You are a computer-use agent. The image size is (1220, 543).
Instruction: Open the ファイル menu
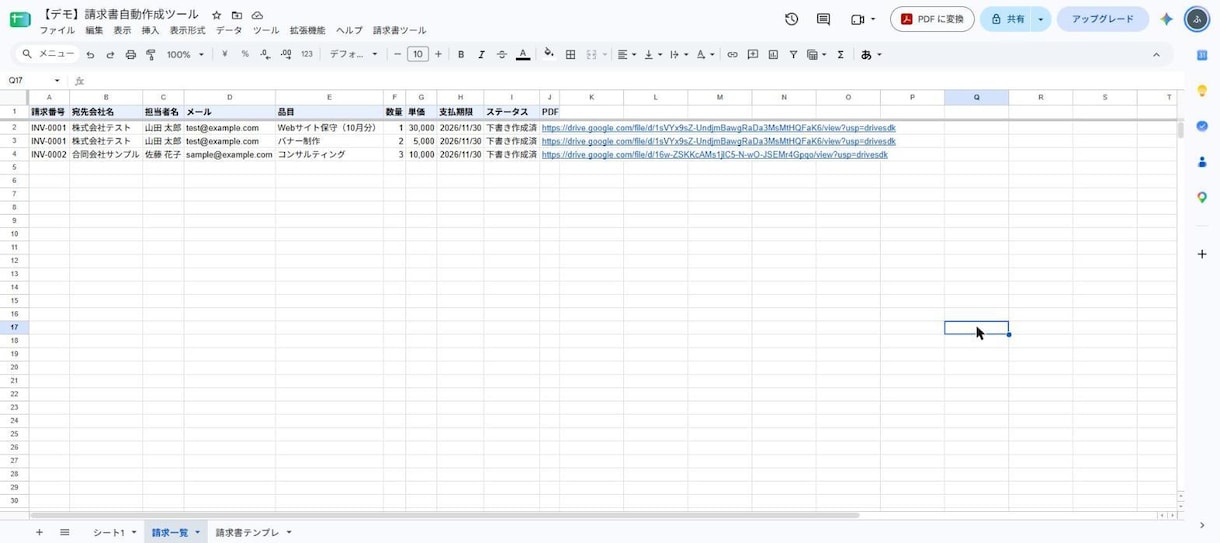tap(57, 31)
